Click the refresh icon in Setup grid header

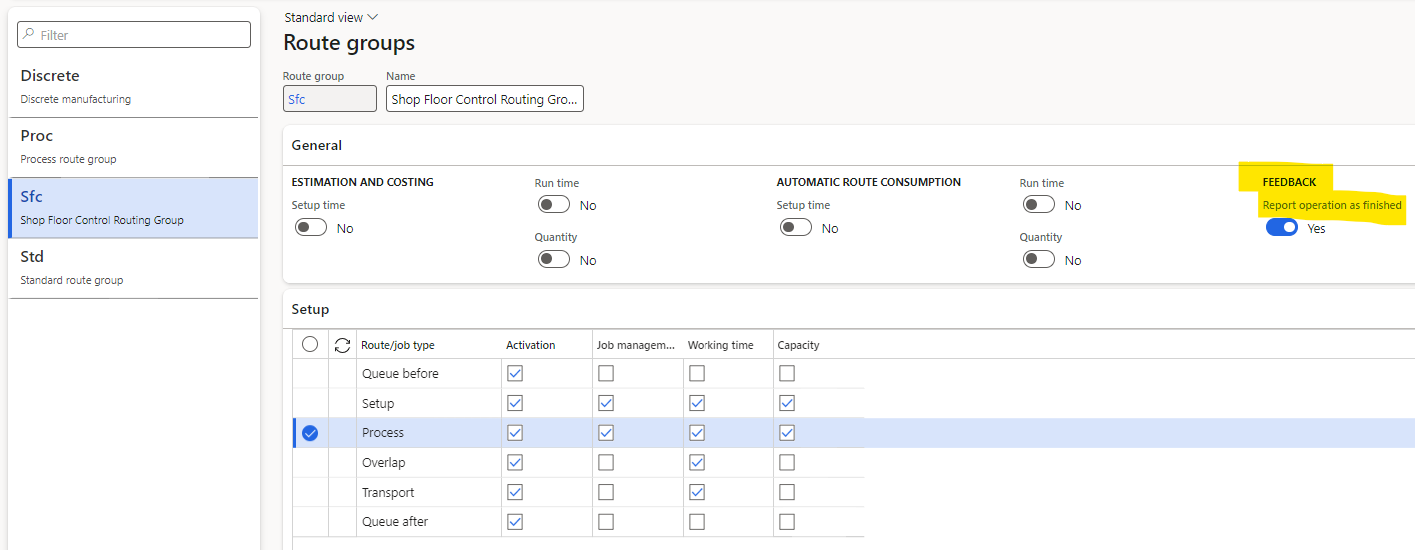click(342, 345)
